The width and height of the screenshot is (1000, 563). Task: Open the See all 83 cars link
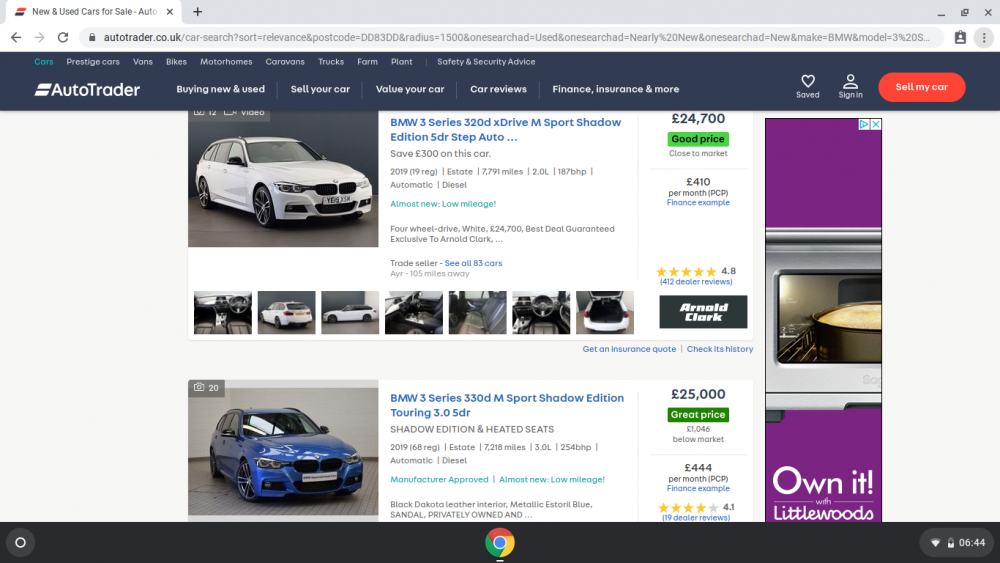(473, 263)
